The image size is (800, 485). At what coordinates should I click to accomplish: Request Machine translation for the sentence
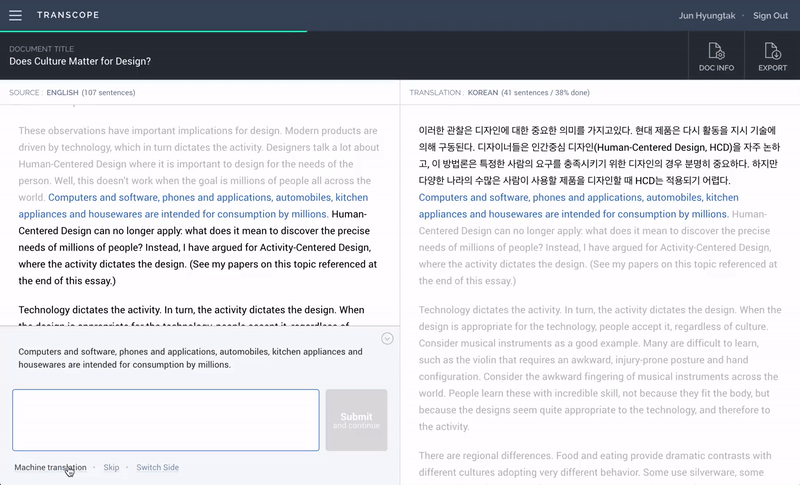click(x=50, y=467)
